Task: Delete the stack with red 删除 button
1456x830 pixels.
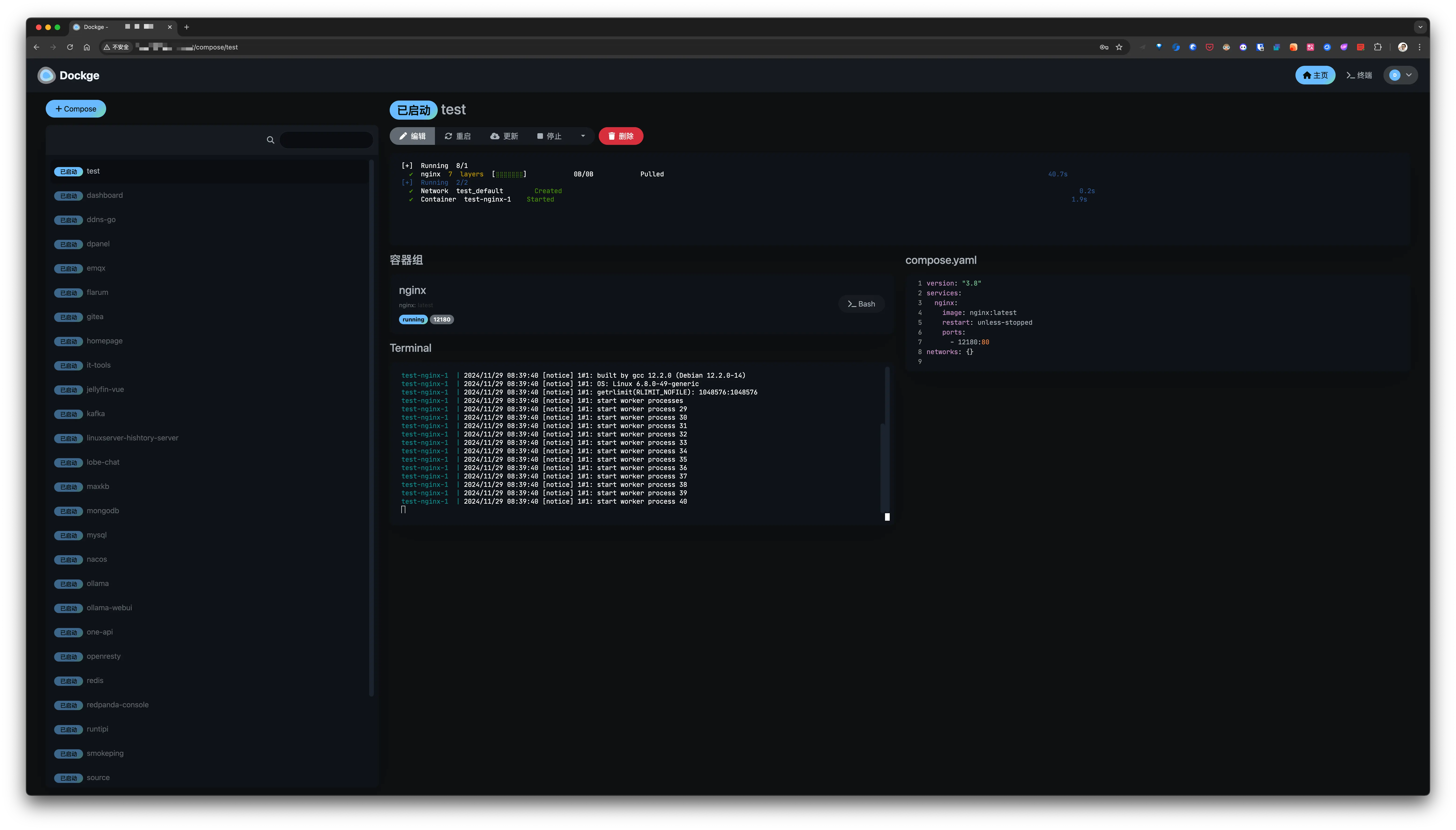Action: coord(621,136)
